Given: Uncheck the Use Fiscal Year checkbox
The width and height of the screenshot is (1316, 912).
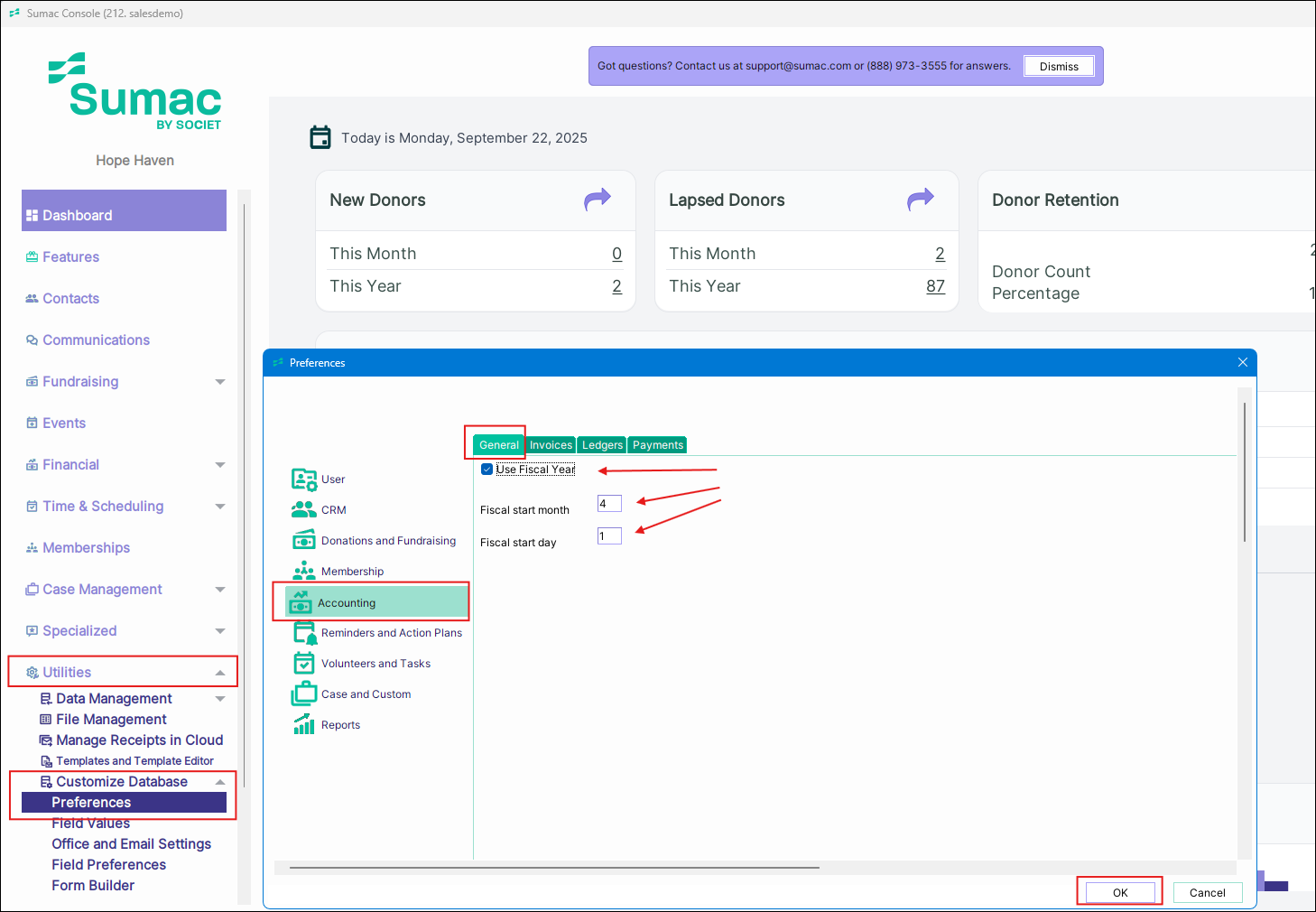Looking at the screenshot, I should (x=487, y=470).
